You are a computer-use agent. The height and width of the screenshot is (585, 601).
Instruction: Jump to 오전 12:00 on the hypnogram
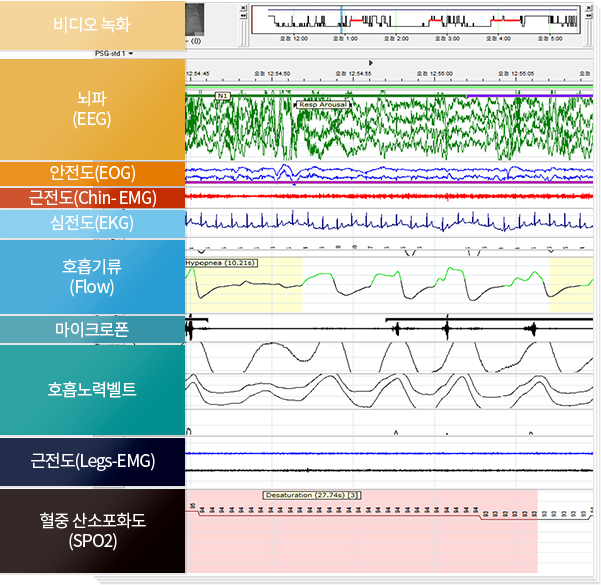click(x=294, y=39)
